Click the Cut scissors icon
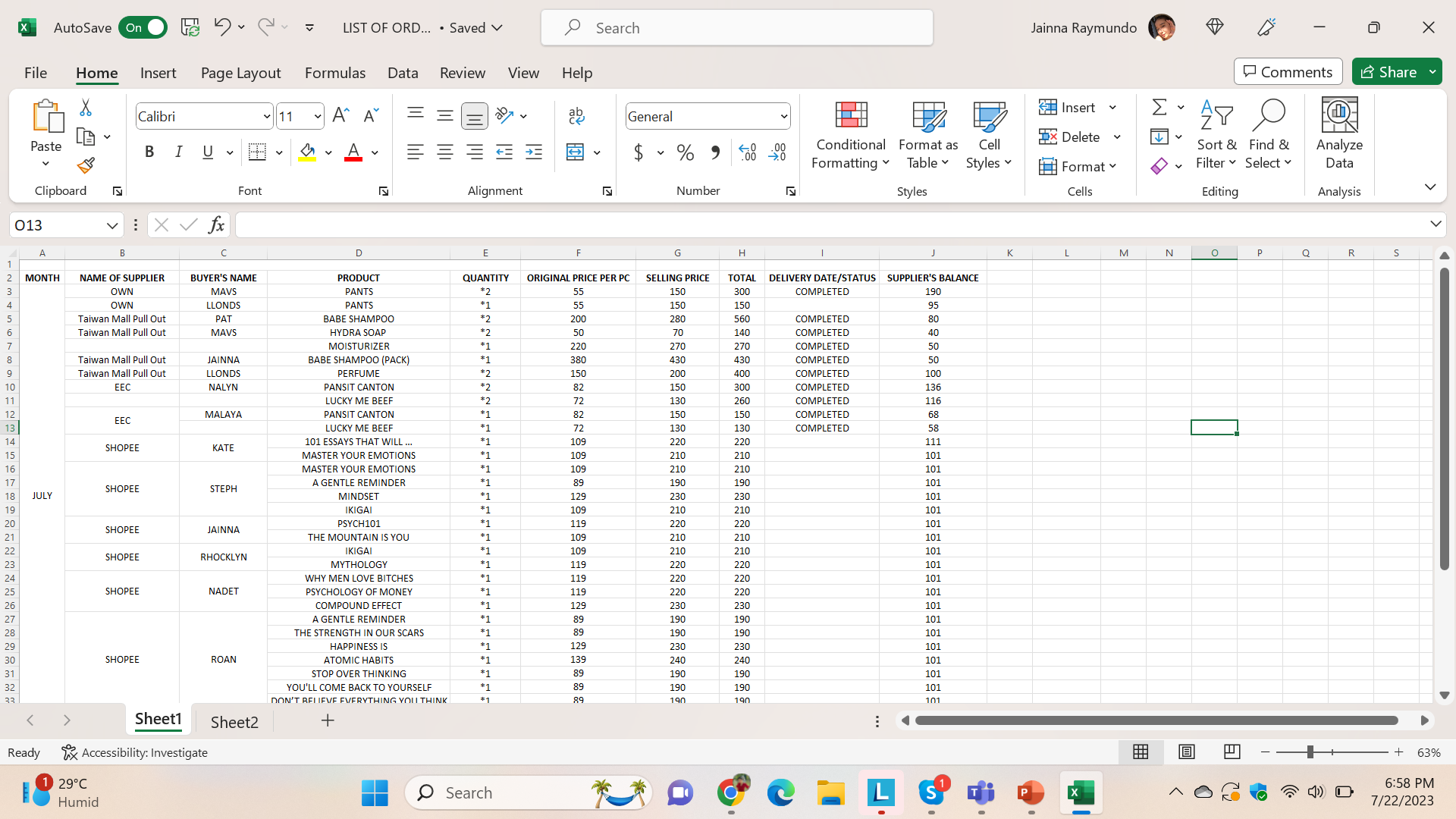Image resolution: width=1456 pixels, height=819 pixels. click(86, 108)
